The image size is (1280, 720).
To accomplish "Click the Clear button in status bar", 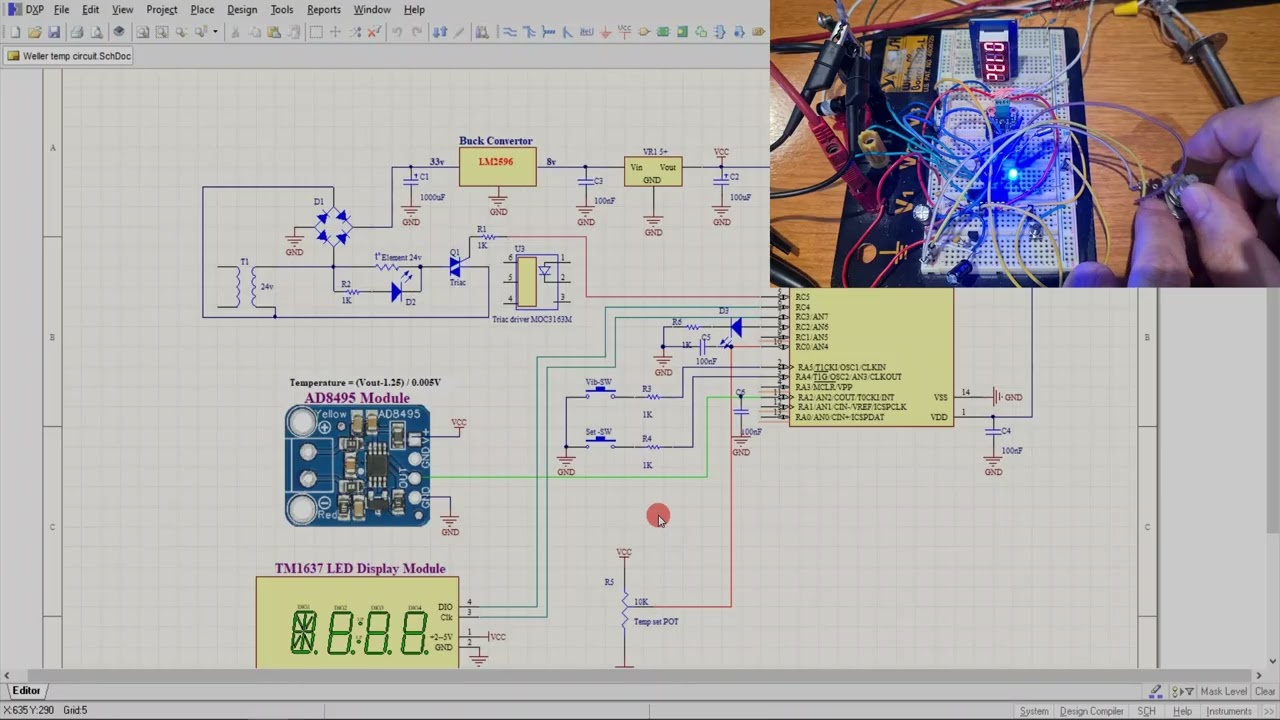I will [1265, 691].
